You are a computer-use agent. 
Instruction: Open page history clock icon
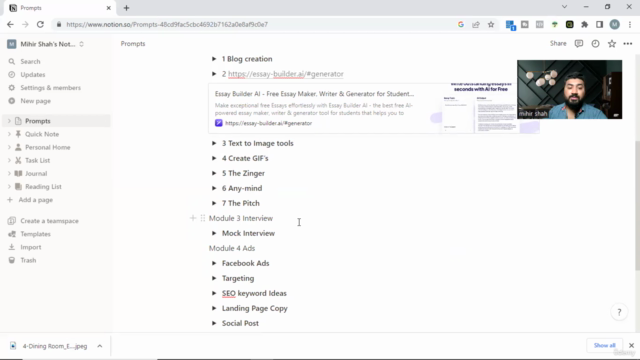(x=596, y=44)
